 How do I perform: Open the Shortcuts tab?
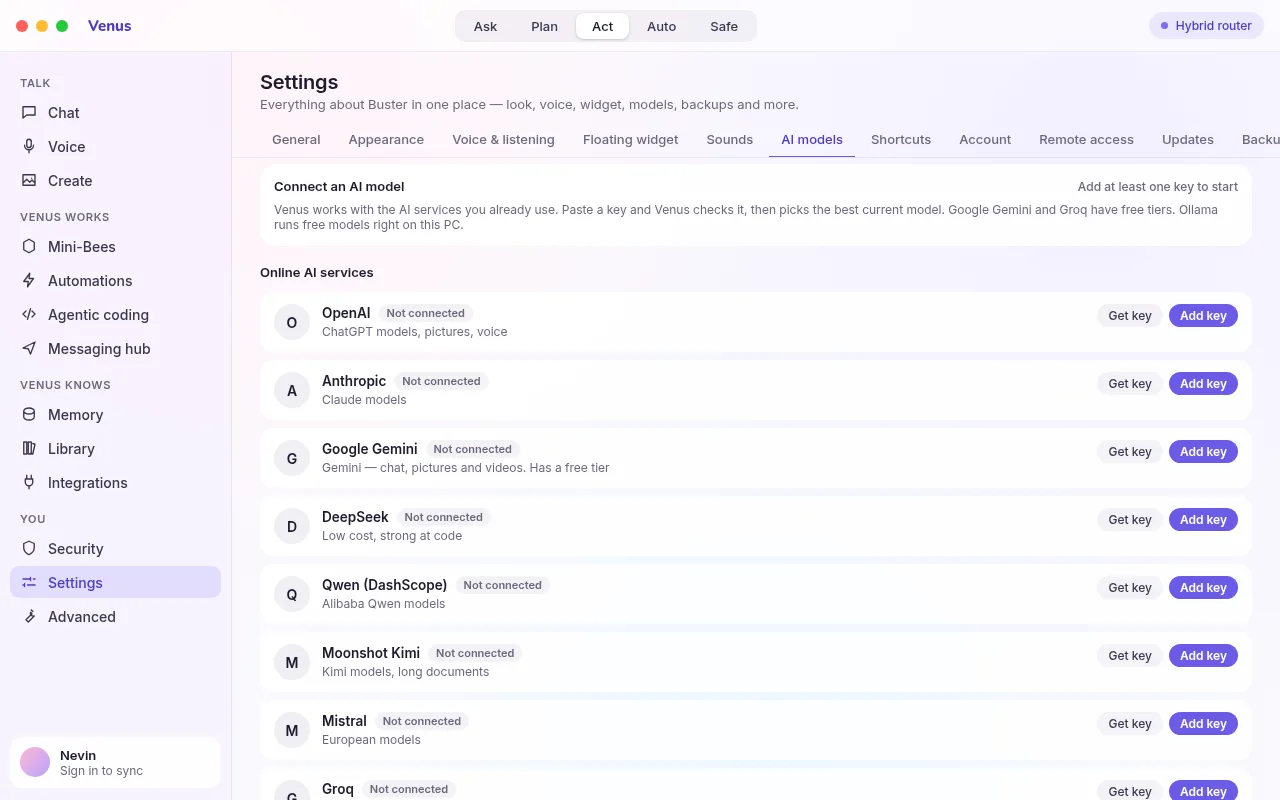coord(901,140)
